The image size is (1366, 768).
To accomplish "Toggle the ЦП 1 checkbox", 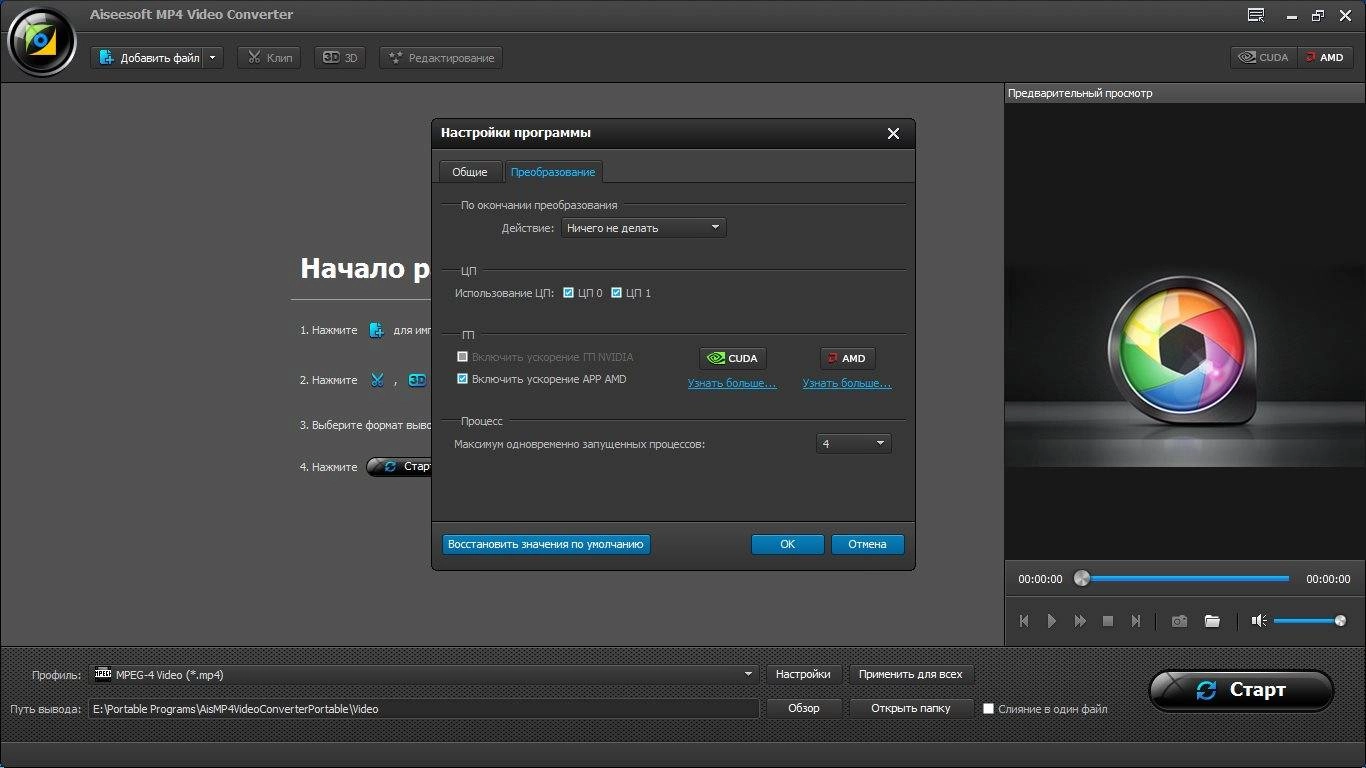I will click(x=617, y=293).
